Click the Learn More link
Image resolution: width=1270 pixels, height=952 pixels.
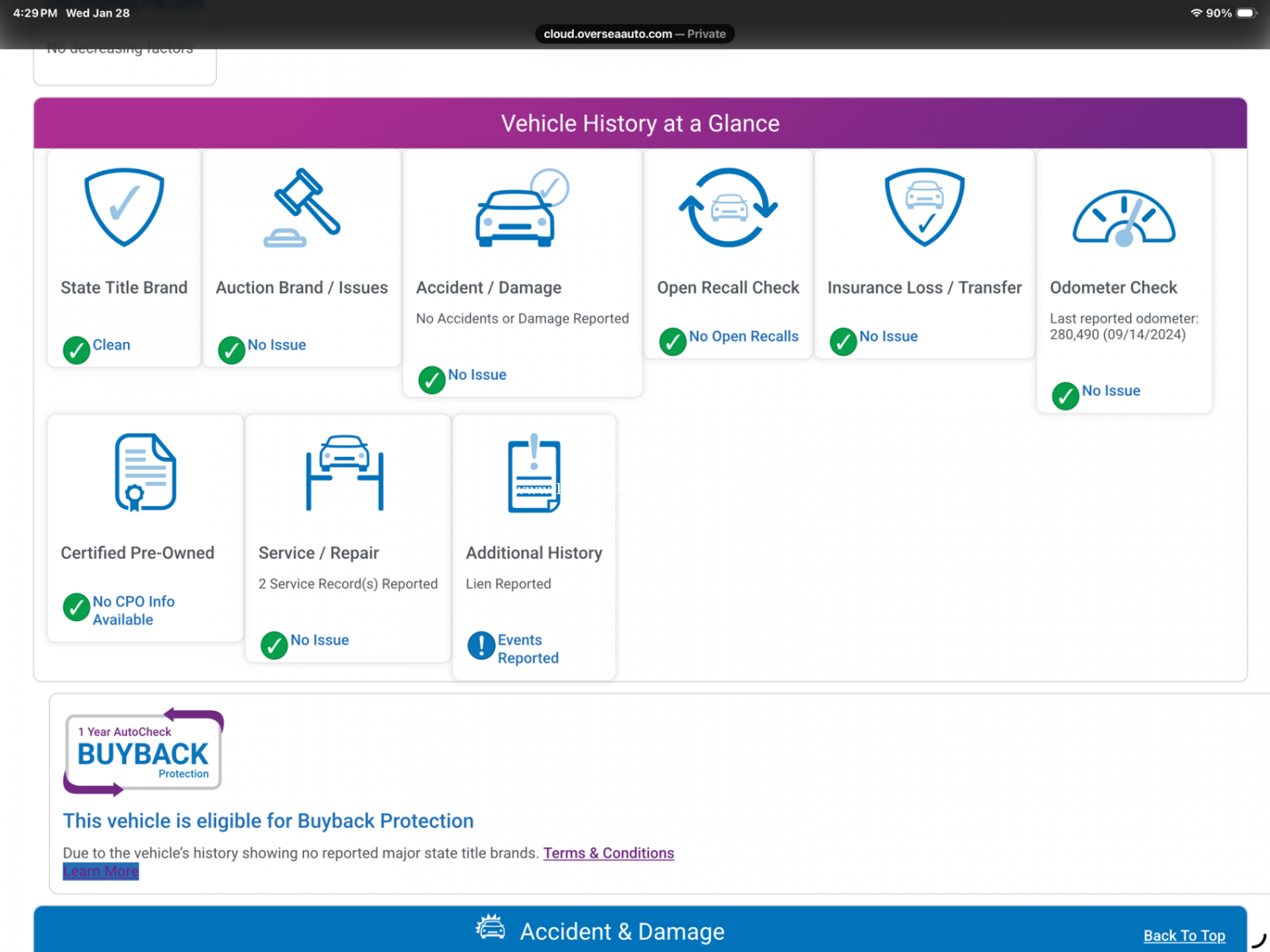coord(101,872)
